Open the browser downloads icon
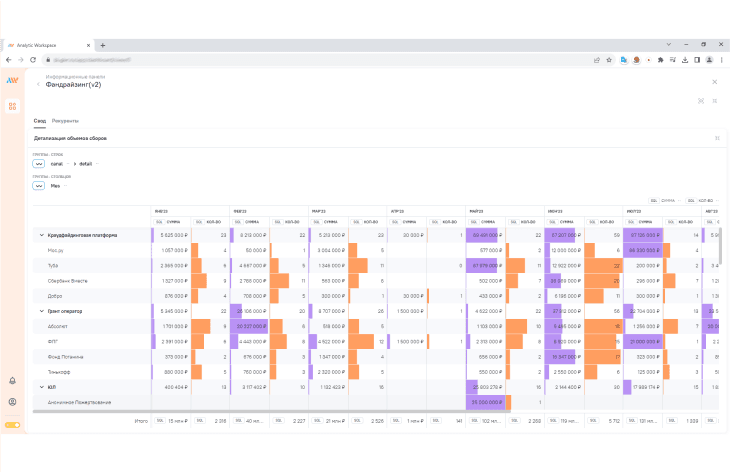This screenshot has width=731, height=473. [x=685, y=60]
